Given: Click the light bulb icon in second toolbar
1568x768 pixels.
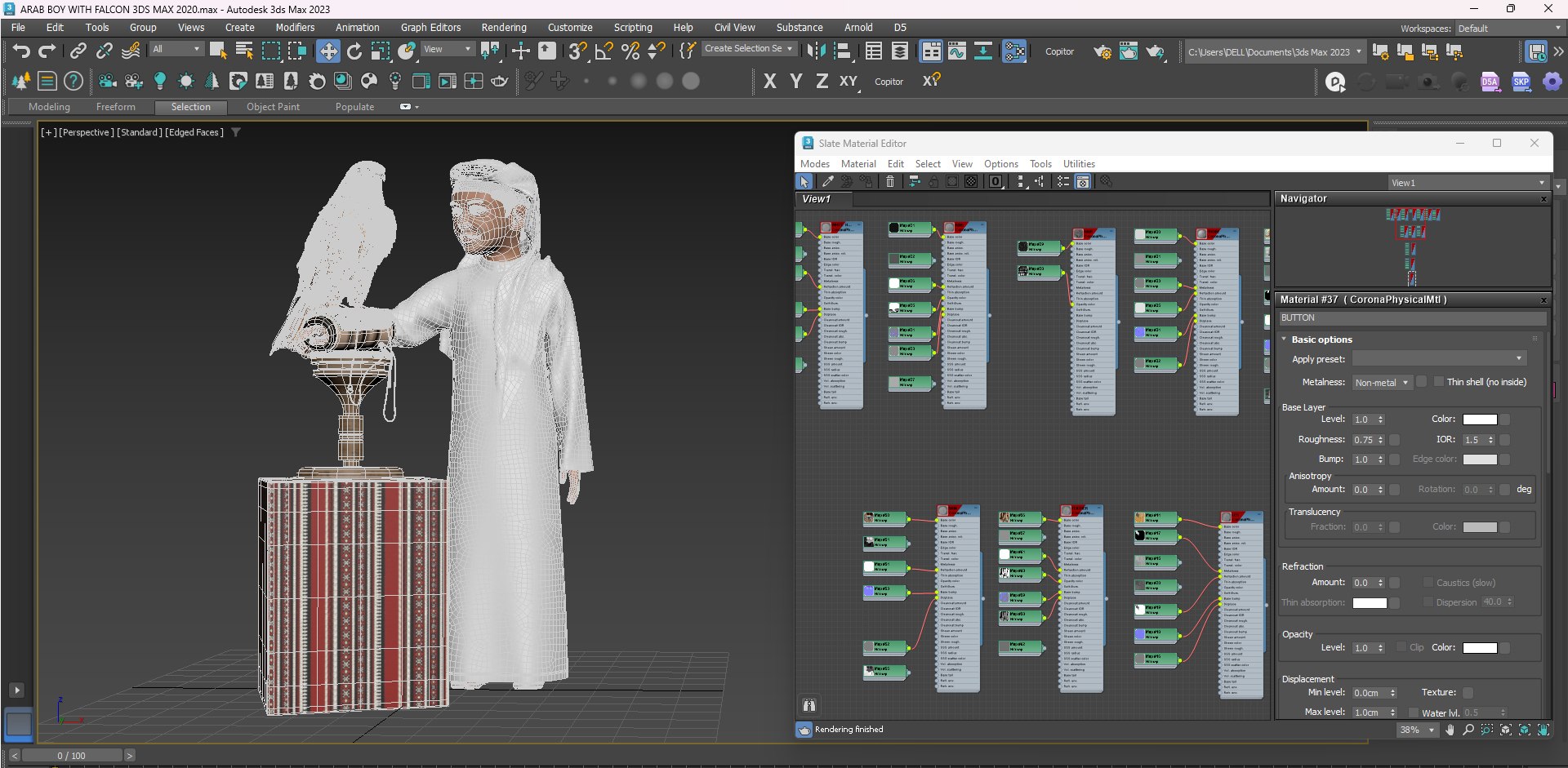Looking at the screenshot, I should click(160, 81).
